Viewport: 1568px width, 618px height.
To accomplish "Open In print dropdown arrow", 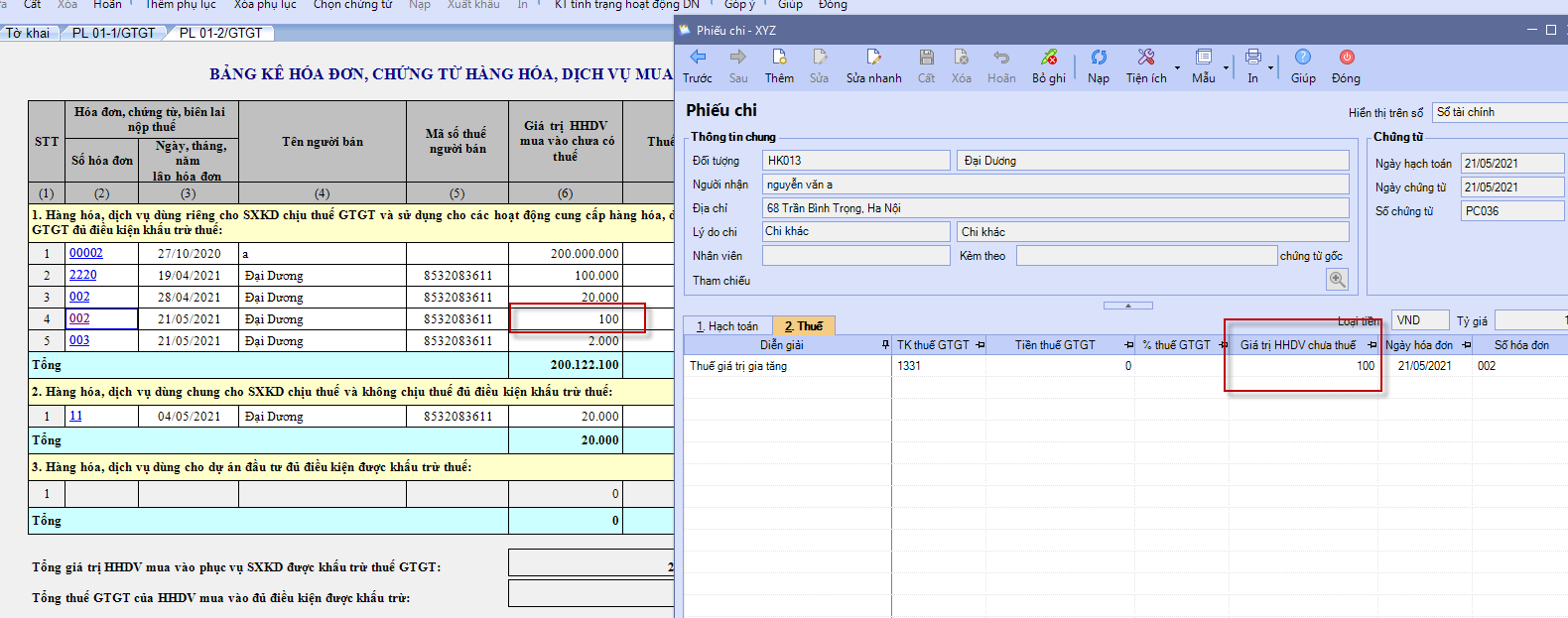I will [x=1270, y=68].
